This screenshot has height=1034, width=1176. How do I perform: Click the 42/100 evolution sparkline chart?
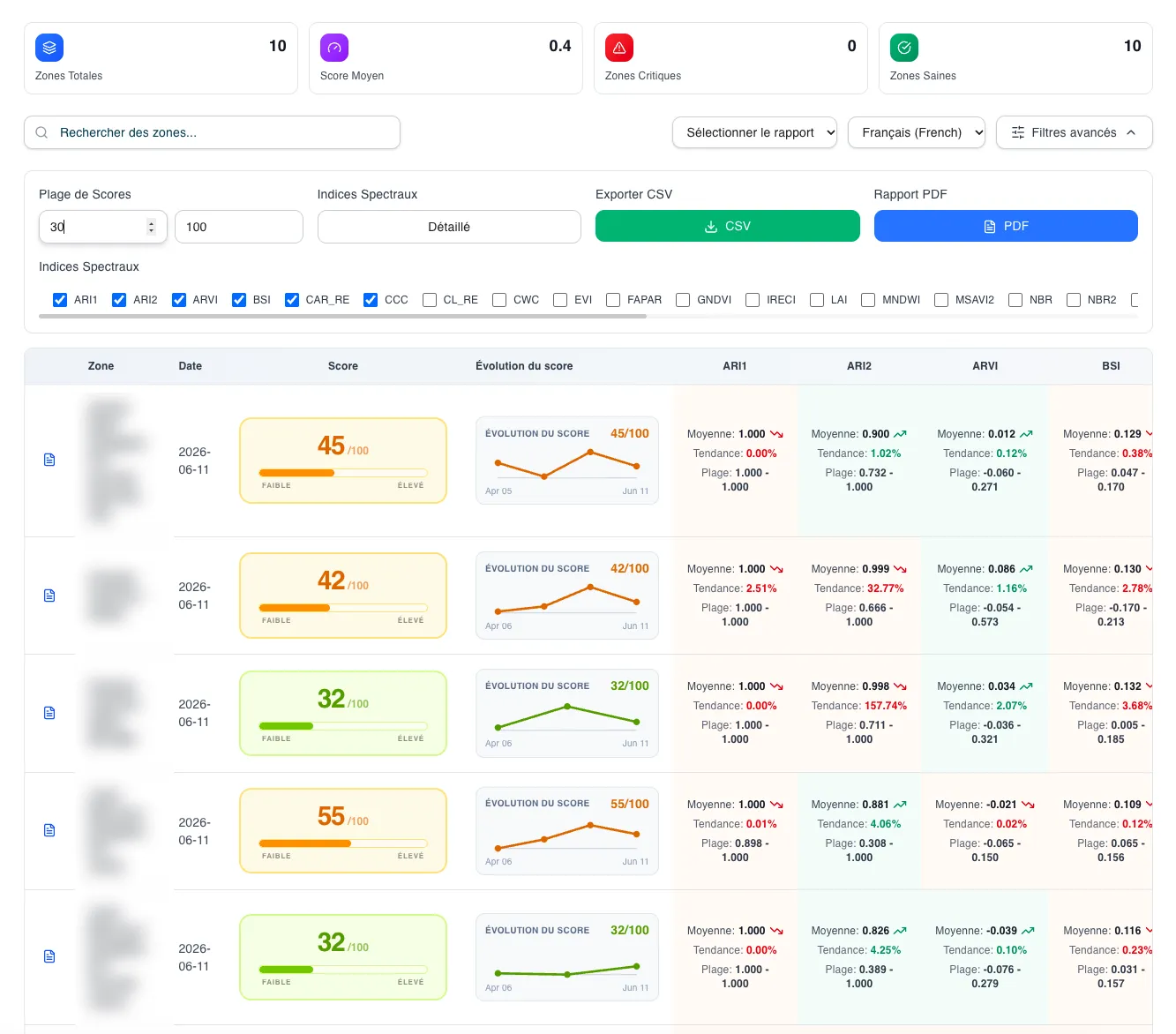coord(567,596)
